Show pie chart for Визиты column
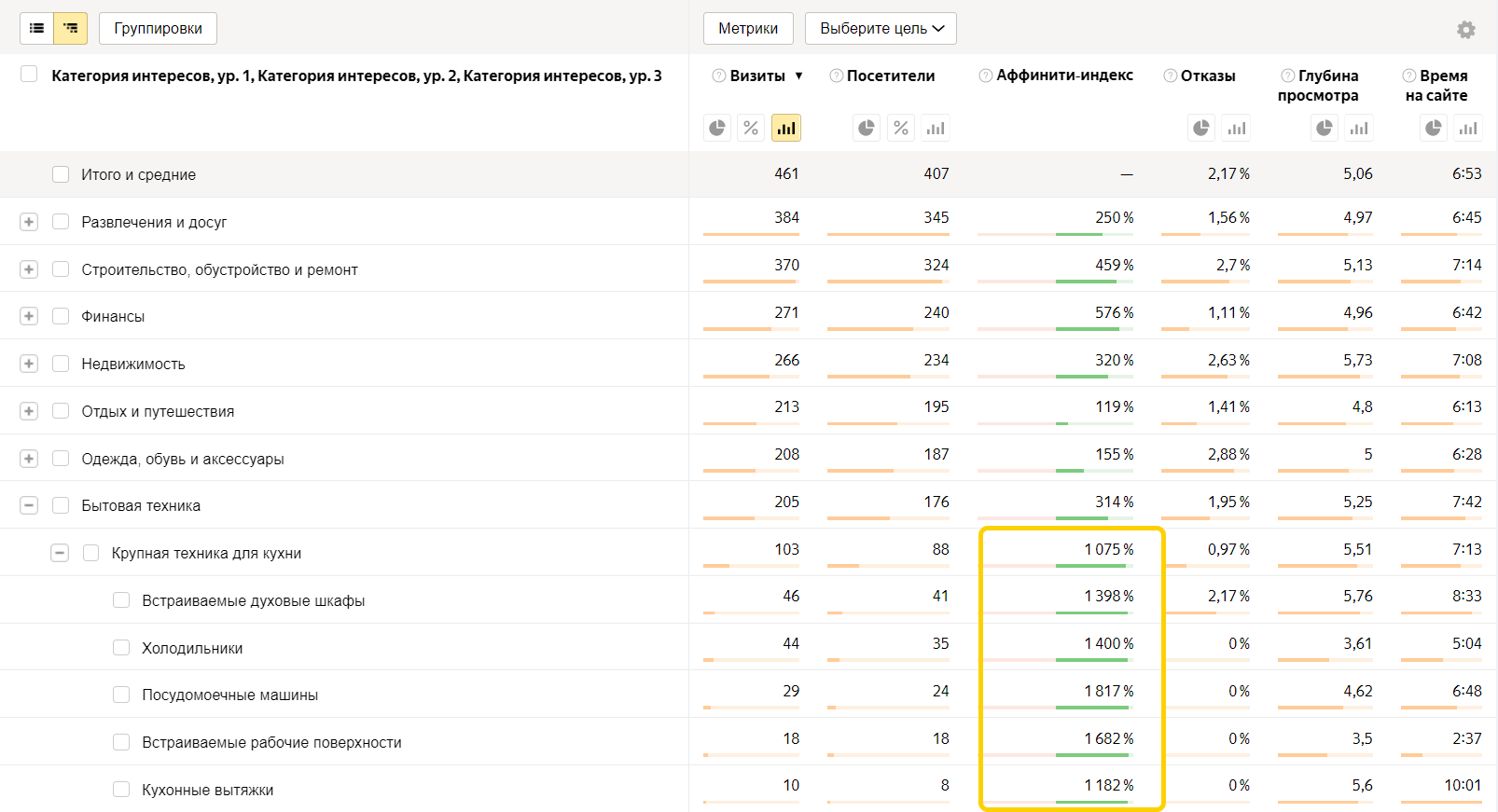 click(717, 128)
